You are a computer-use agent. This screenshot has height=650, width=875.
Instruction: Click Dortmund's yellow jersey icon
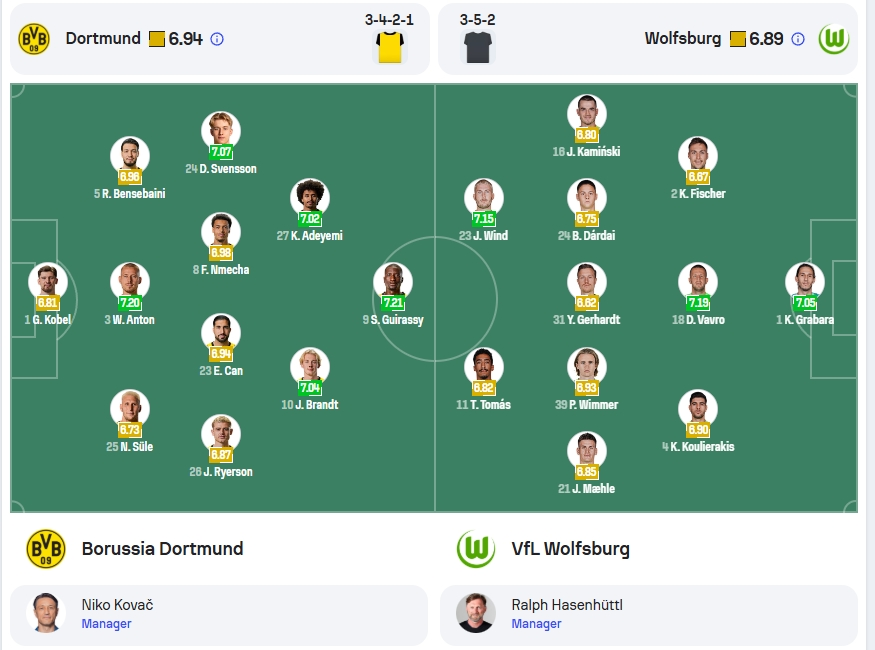(390, 47)
